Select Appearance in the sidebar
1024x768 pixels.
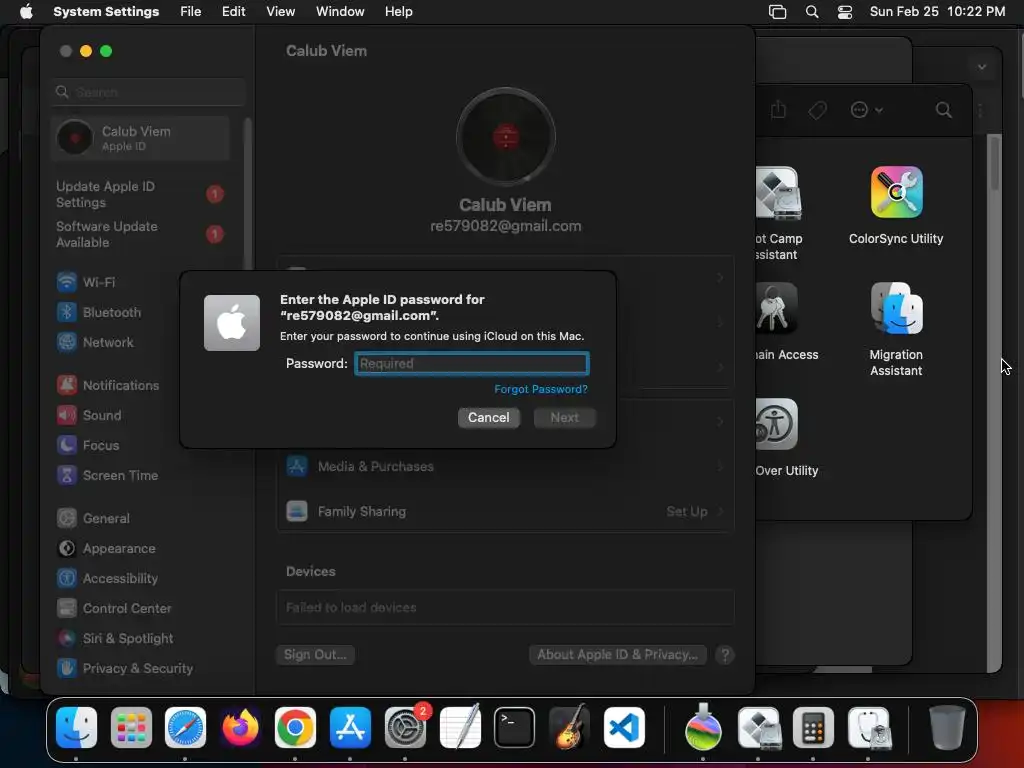[x=106, y=549]
